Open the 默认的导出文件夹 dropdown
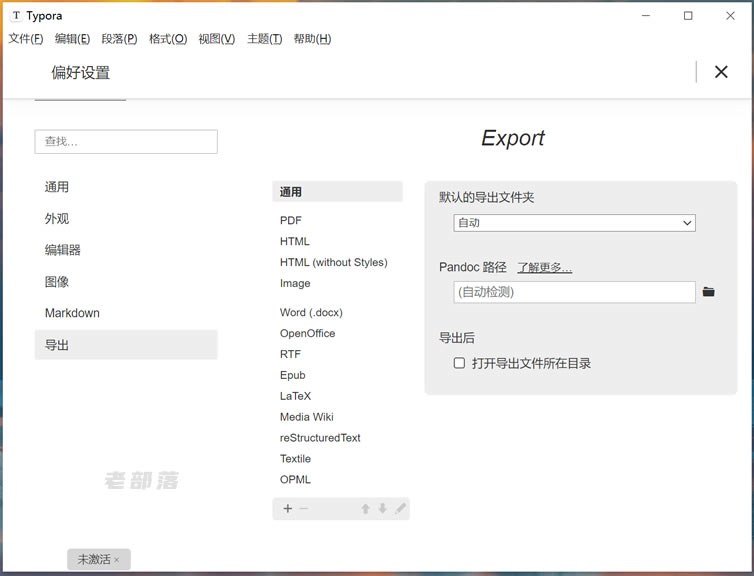Screen dimensions: 754x576 click(574, 223)
